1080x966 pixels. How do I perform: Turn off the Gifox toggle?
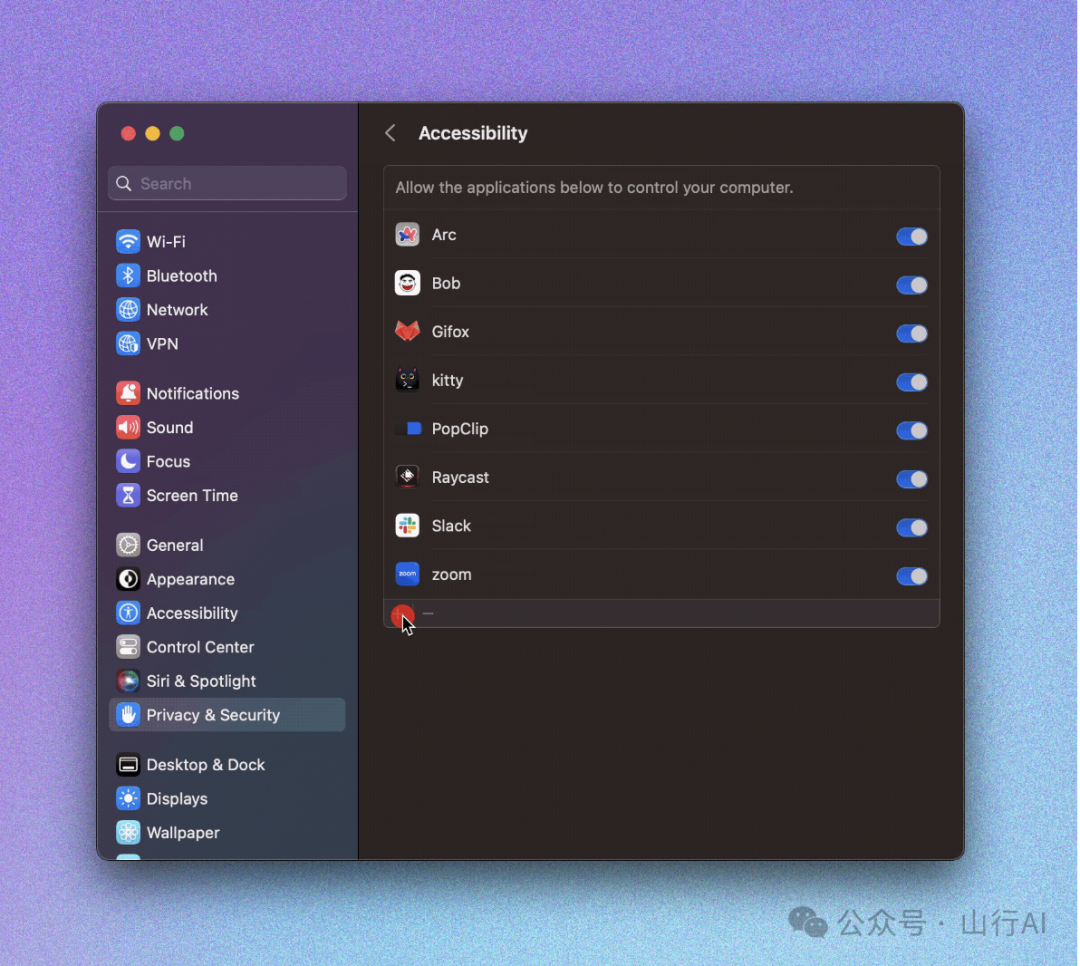pos(912,333)
